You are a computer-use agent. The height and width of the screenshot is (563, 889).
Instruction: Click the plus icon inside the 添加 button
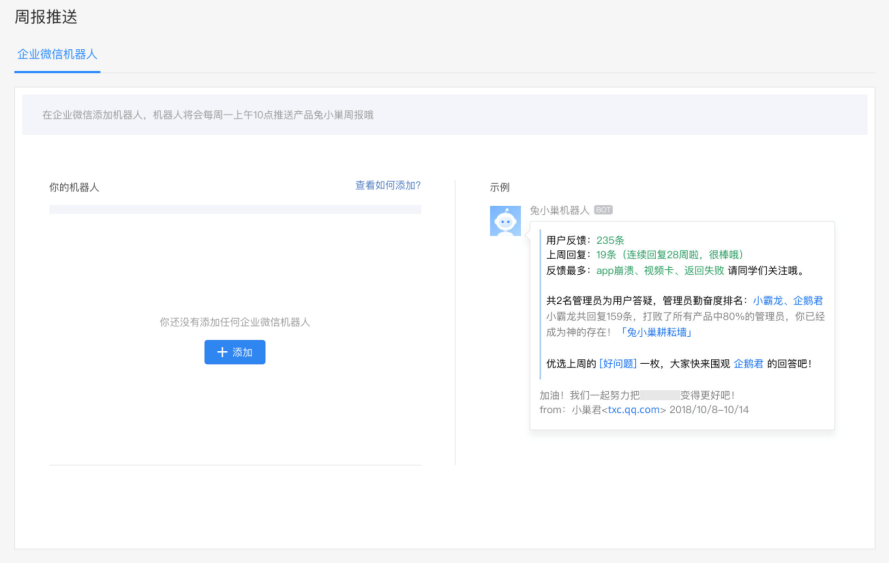pos(222,352)
